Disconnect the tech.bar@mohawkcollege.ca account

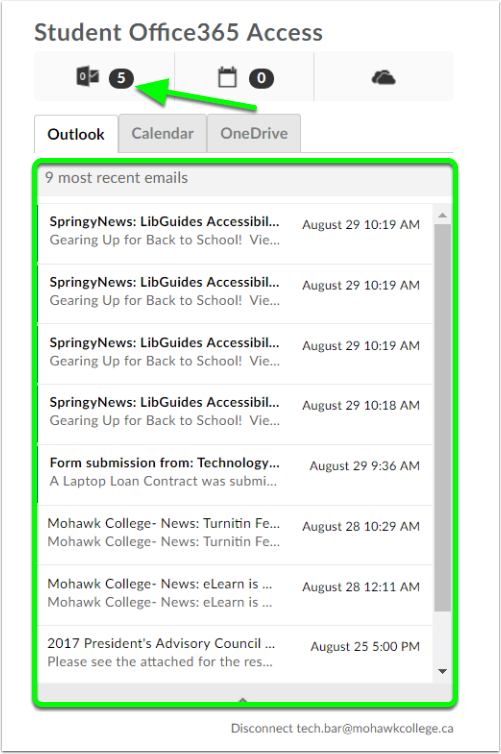click(342, 728)
